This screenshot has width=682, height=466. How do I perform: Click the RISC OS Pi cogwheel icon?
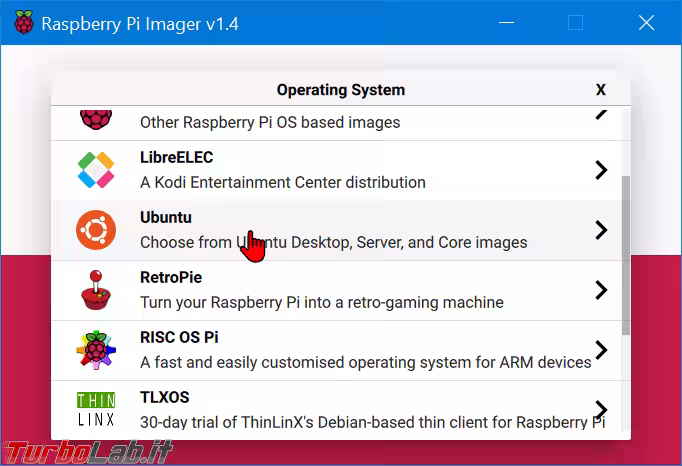(x=96, y=350)
